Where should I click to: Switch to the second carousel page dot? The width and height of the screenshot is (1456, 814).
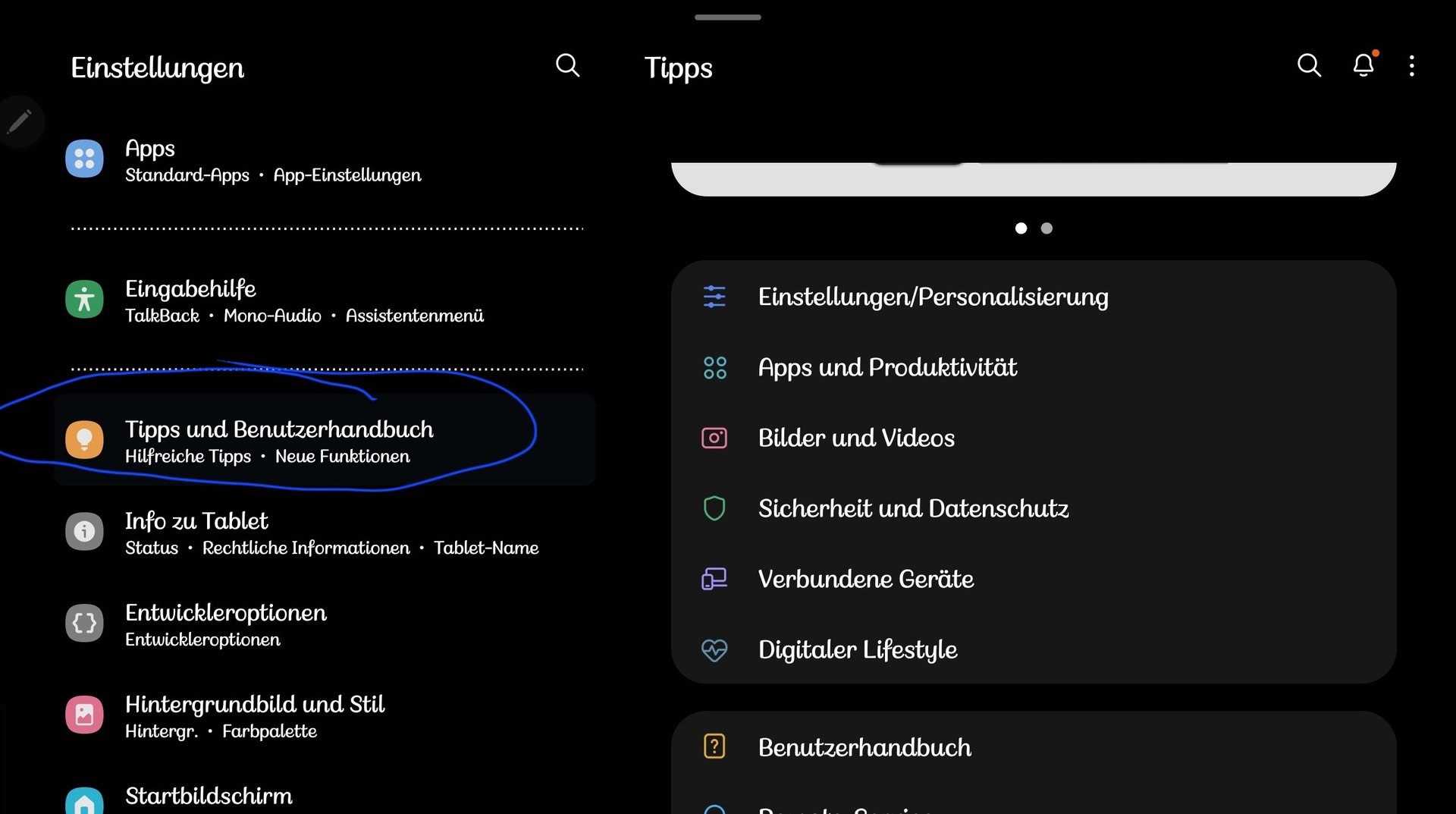1046,228
